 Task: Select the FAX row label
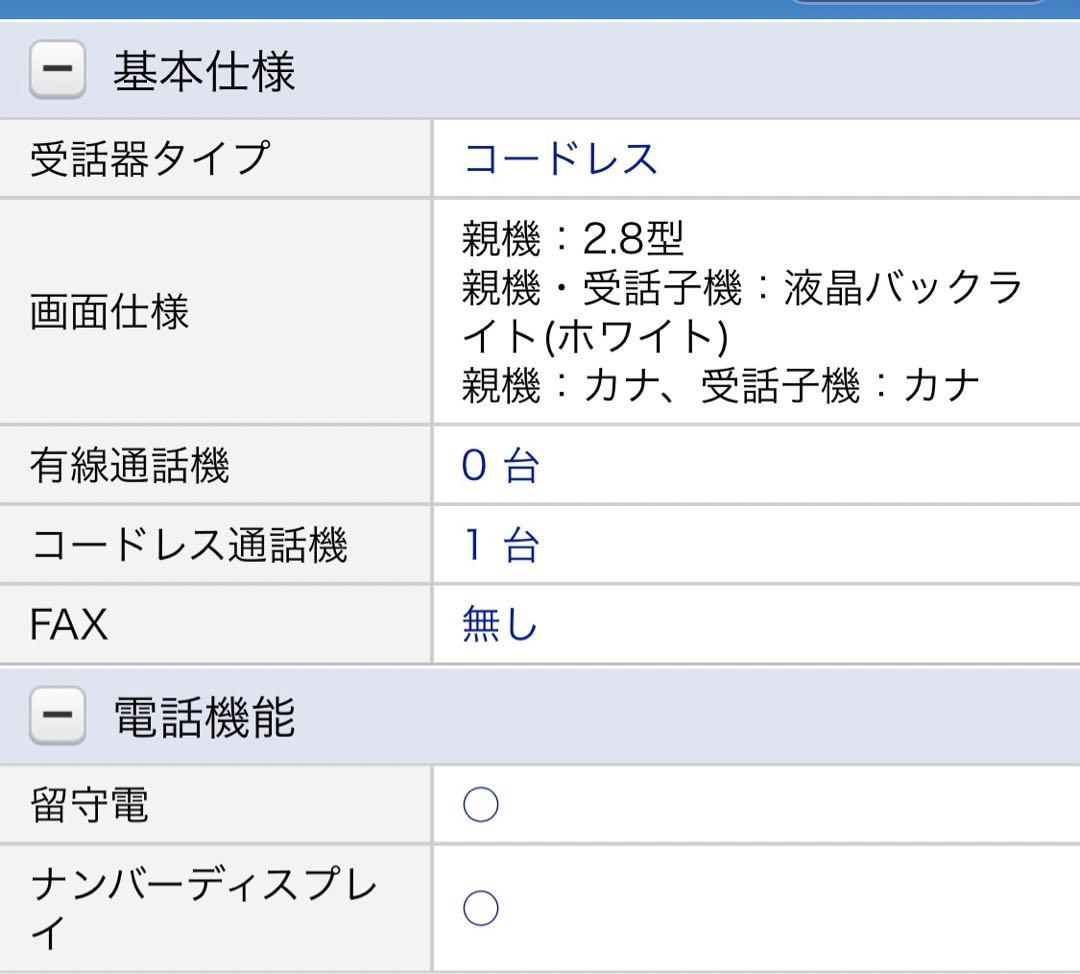[x=68, y=625]
